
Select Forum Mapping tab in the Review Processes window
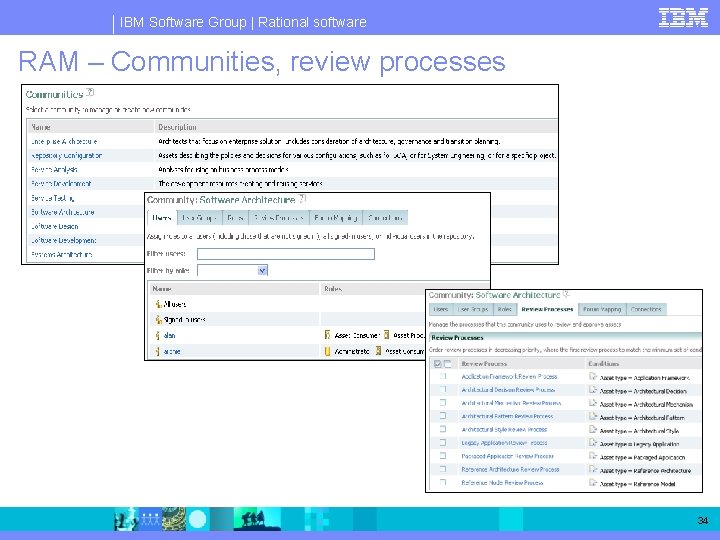602,309
